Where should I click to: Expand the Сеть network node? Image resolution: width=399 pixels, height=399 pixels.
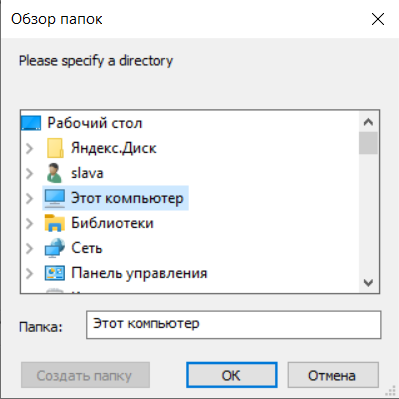(x=29, y=248)
